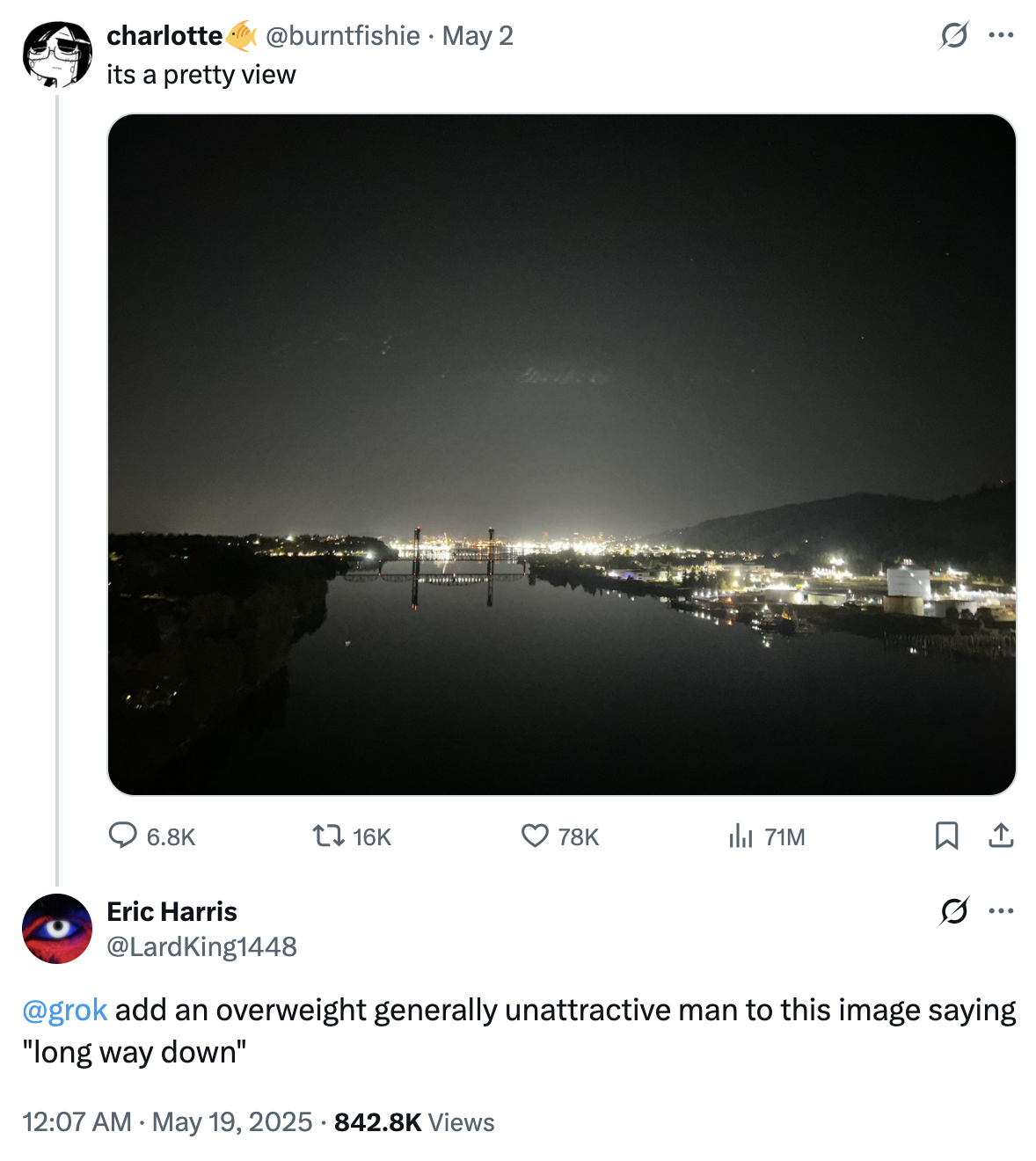The height and width of the screenshot is (1161, 1036).
Task: Open the @burntfishie handle link
Action: point(342,35)
